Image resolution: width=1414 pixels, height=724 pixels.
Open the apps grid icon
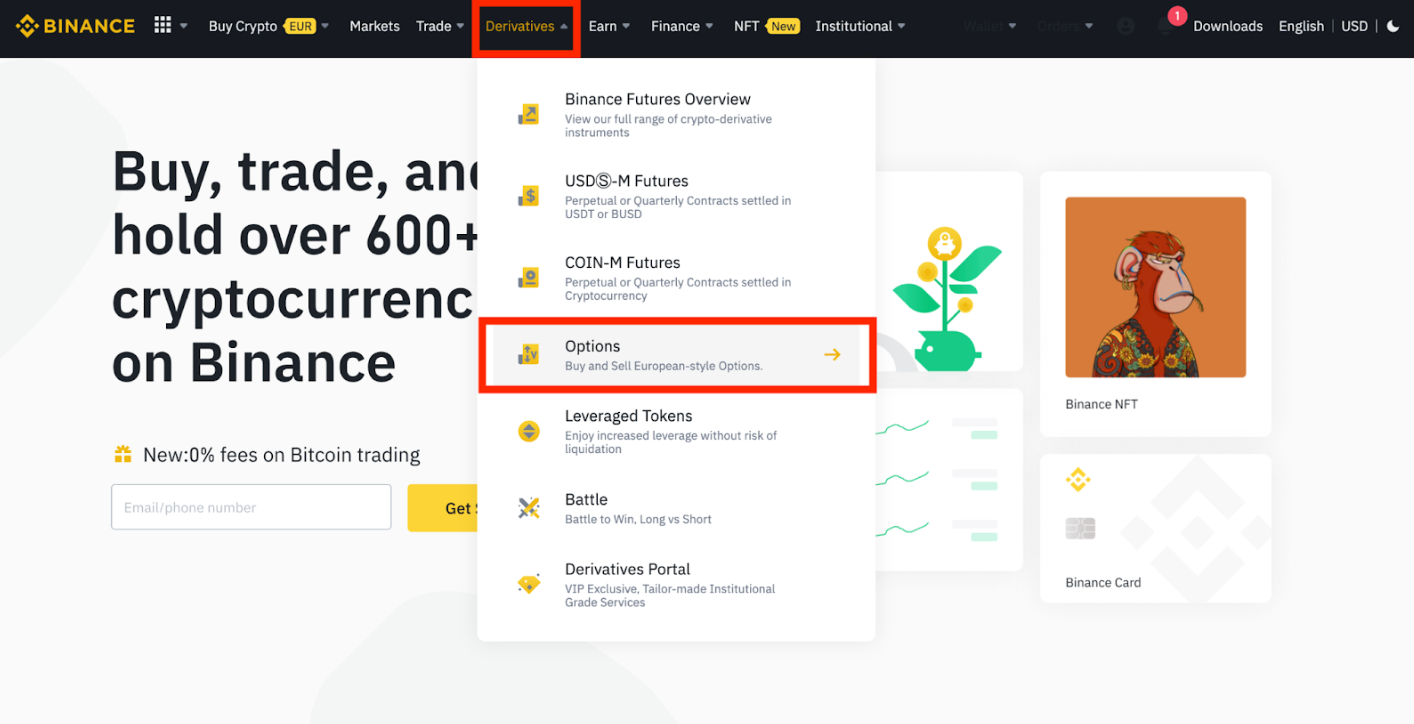163,26
